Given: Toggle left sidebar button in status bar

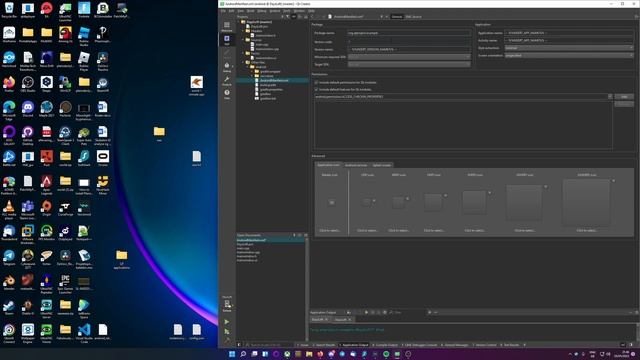Looking at the screenshot, I should (239, 345).
